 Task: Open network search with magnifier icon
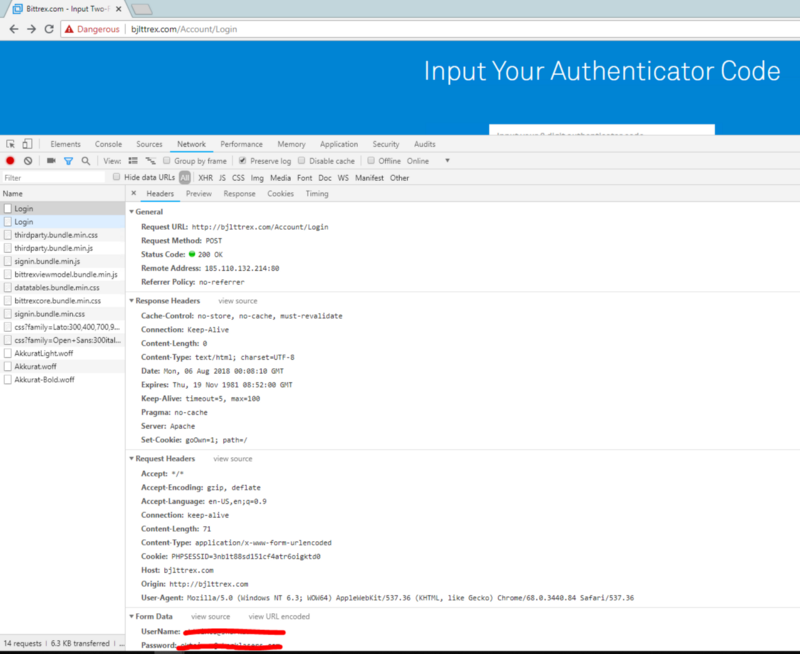pos(86,161)
